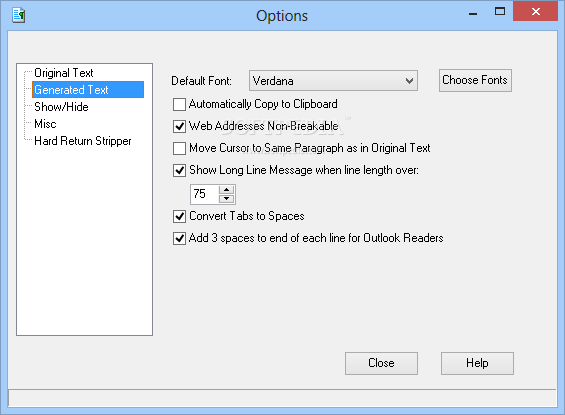Disable Show Long Line Message checkbox

179,170
